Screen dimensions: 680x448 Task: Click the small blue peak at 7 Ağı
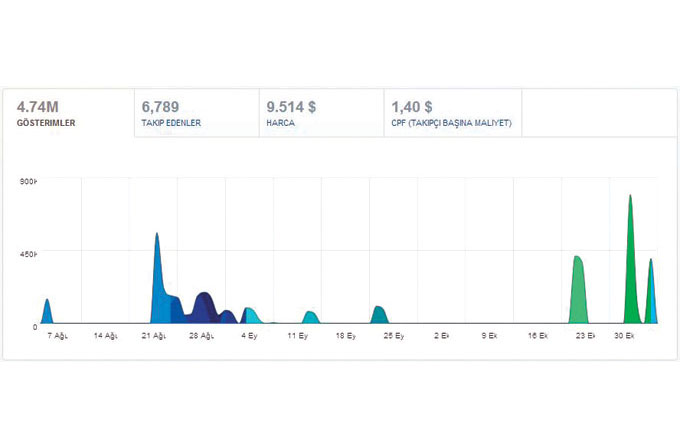(x=47, y=313)
